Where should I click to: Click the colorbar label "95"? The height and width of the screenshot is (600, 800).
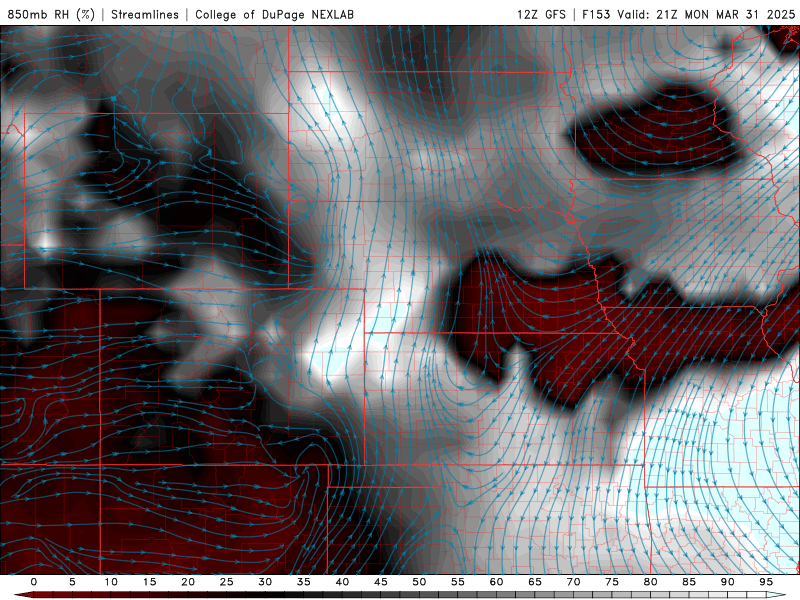pyautogui.click(x=766, y=582)
